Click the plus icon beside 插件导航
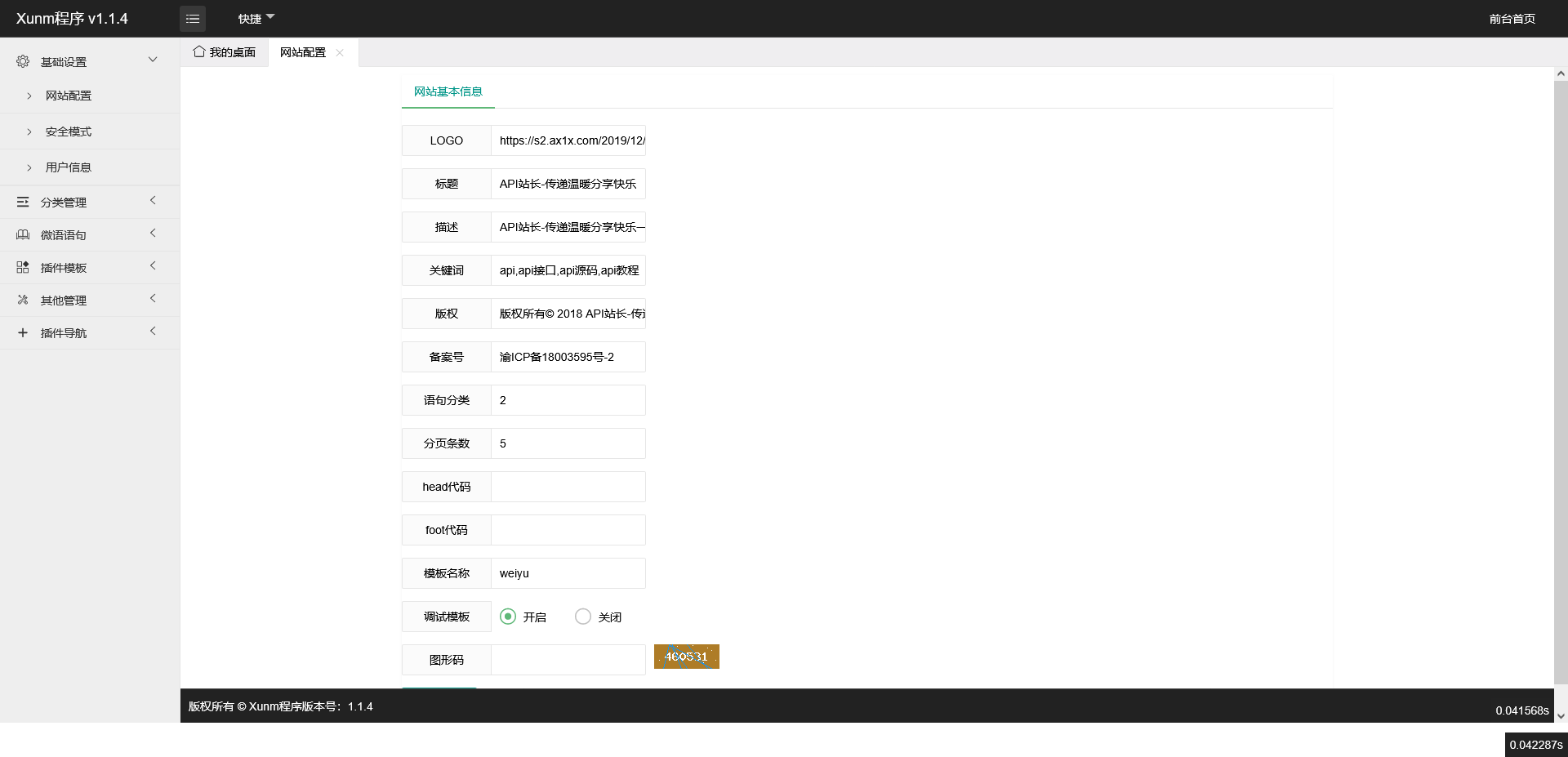This screenshot has height=757, width=1568. pos(23,332)
